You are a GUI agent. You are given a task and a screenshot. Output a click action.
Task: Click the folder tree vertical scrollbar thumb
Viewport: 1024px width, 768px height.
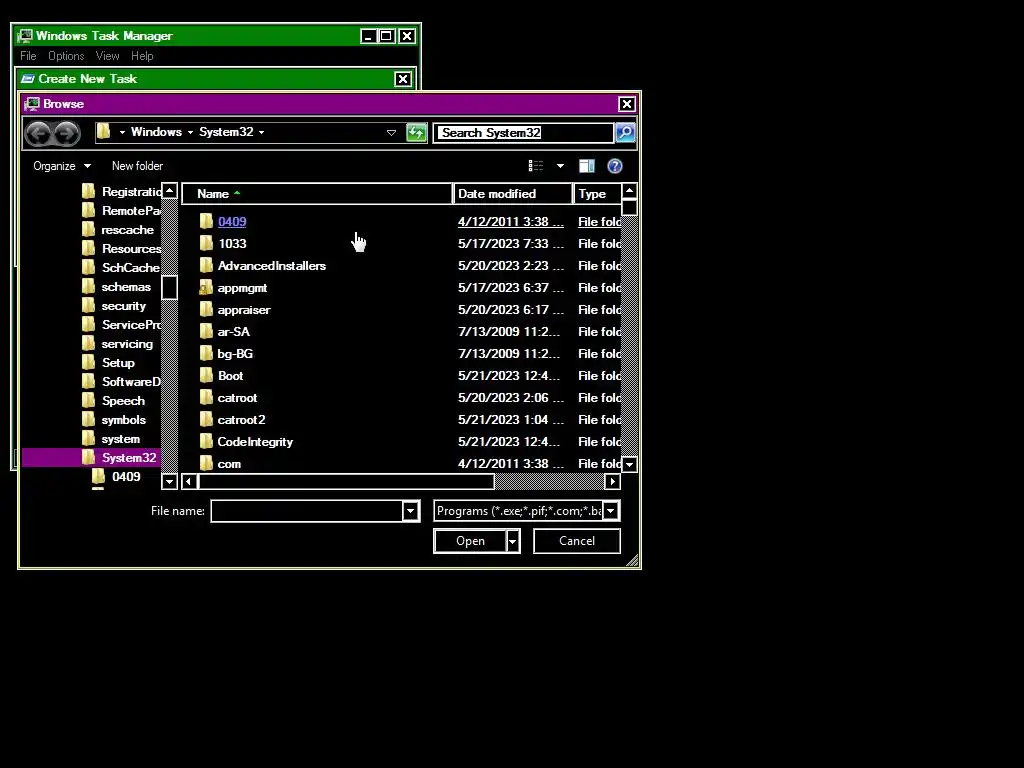pos(169,287)
